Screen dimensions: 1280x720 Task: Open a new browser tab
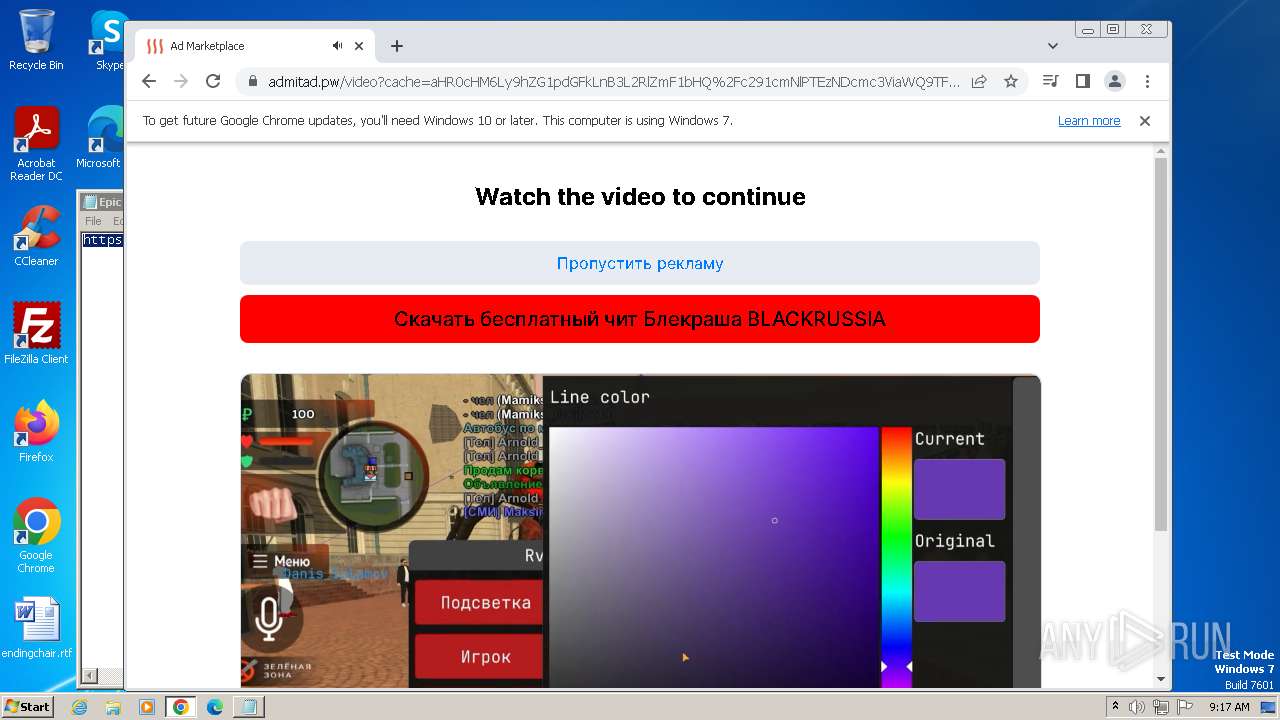coord(397,46)
